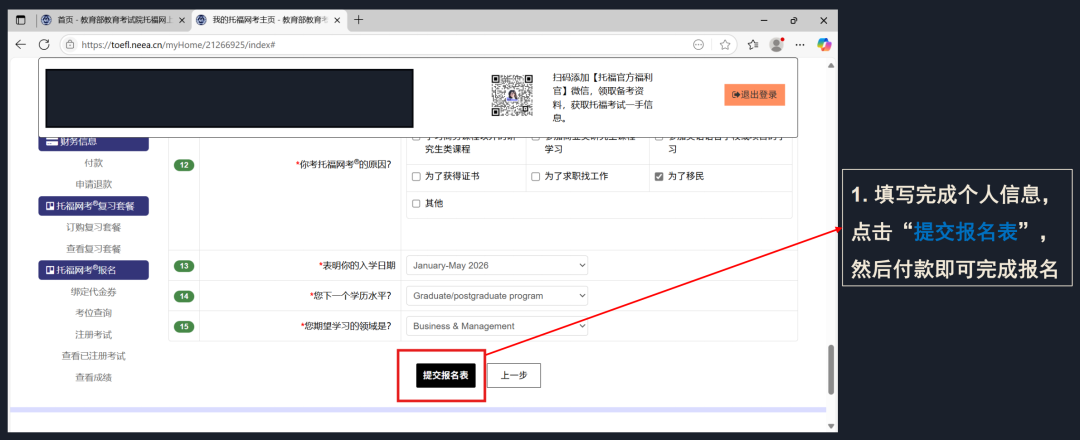Screen dimensions: 1080x440
Task: Check the 为了求职找工作 checkbox
Action: pyautogui.click(x=536, y=177)
